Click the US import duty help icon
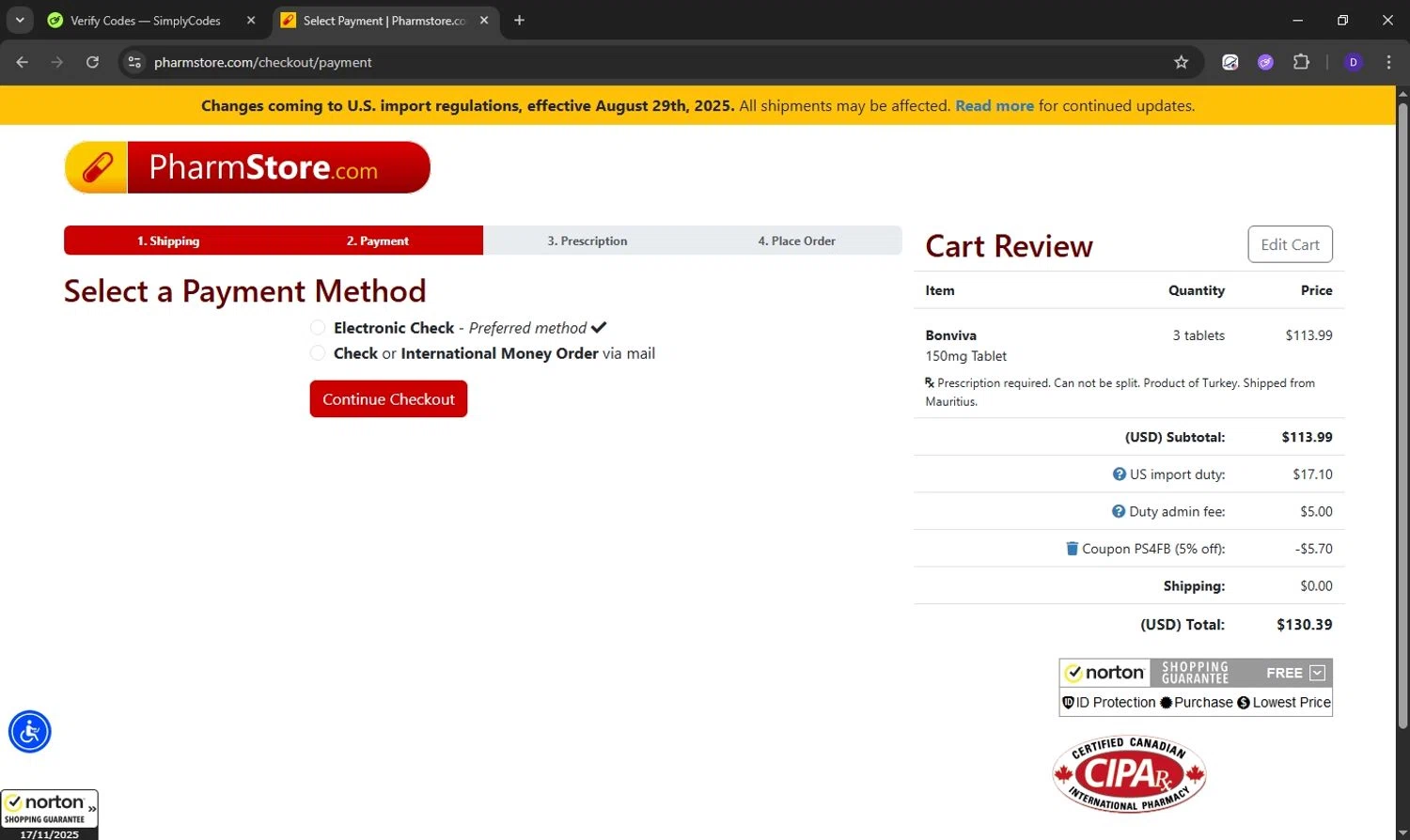Screen dimensions: 1410x840 tap(1119, 474)
